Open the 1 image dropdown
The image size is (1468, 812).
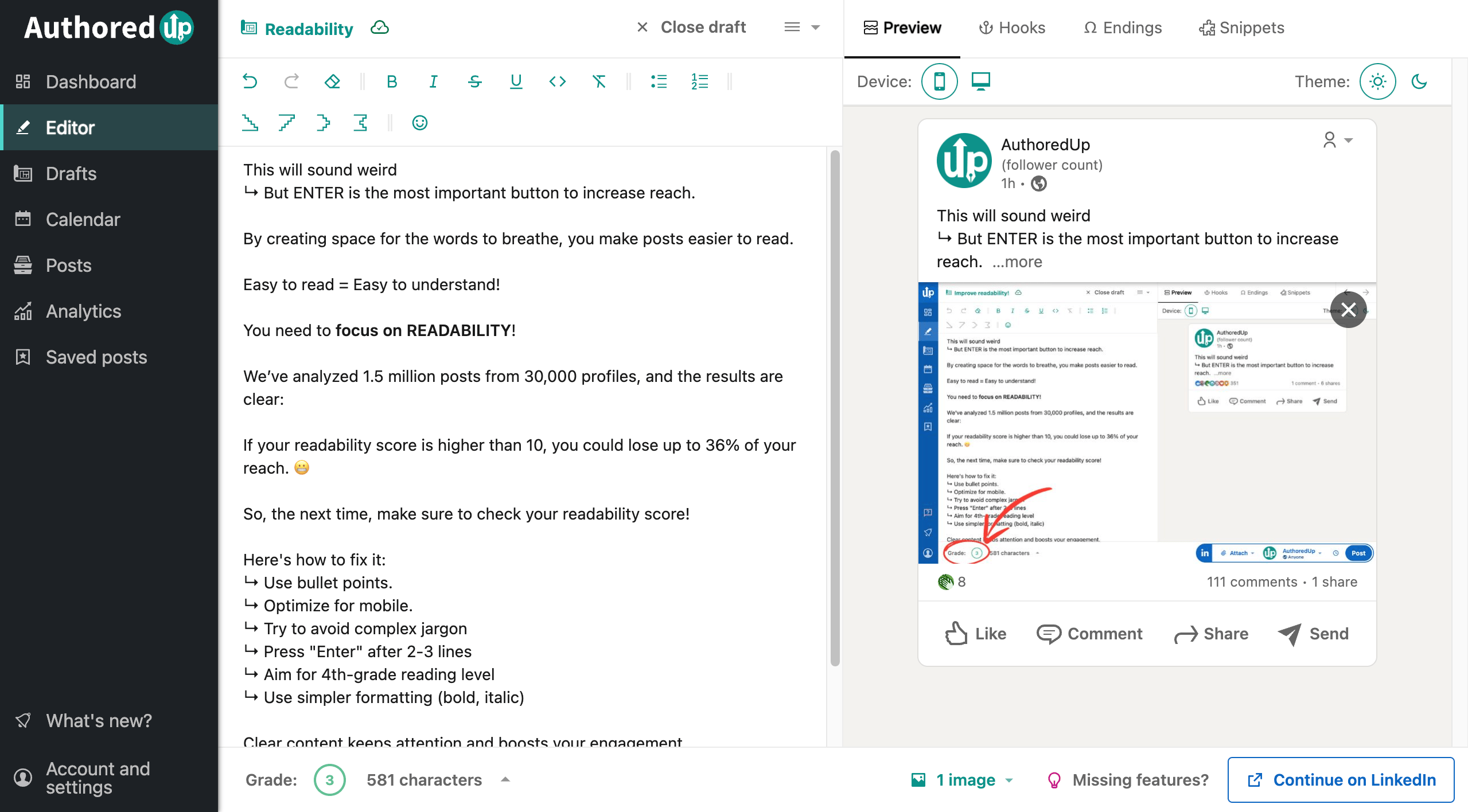pyautogui.click(x=962, y=780)
